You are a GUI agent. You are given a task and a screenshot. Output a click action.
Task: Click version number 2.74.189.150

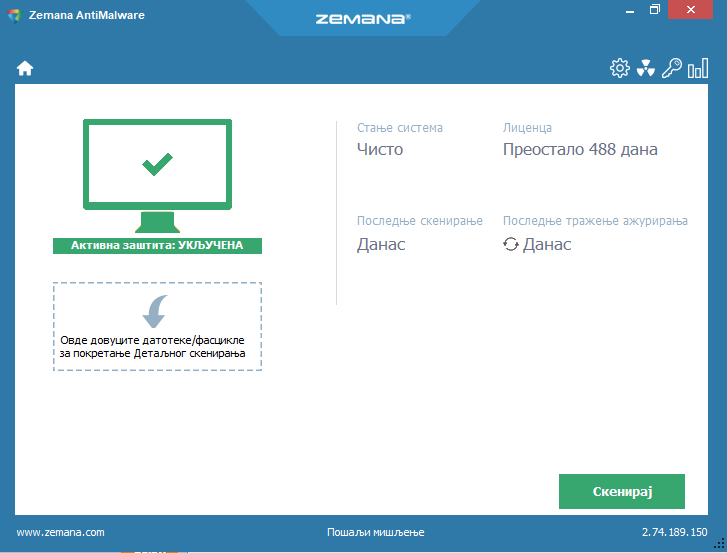click(675, 532)
